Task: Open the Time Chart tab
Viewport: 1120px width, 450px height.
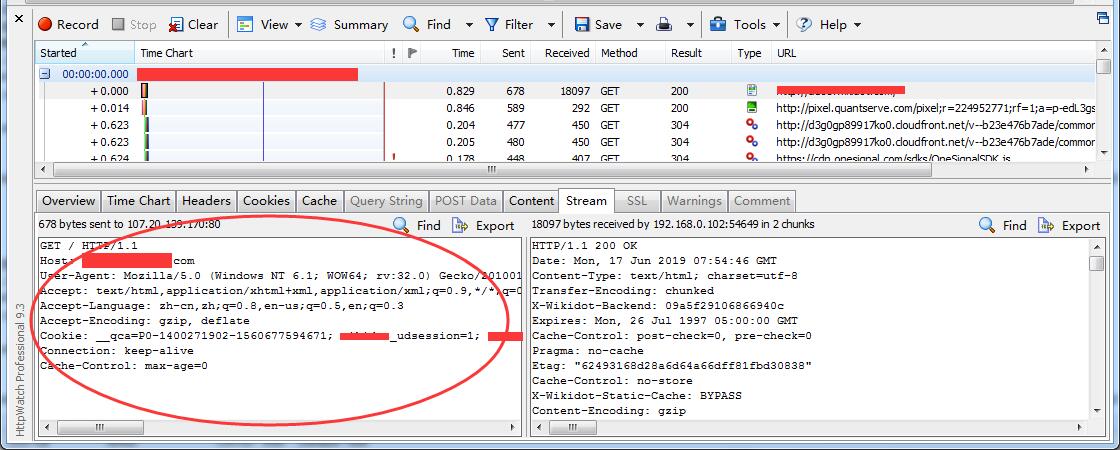Action: tap(138, 201)
